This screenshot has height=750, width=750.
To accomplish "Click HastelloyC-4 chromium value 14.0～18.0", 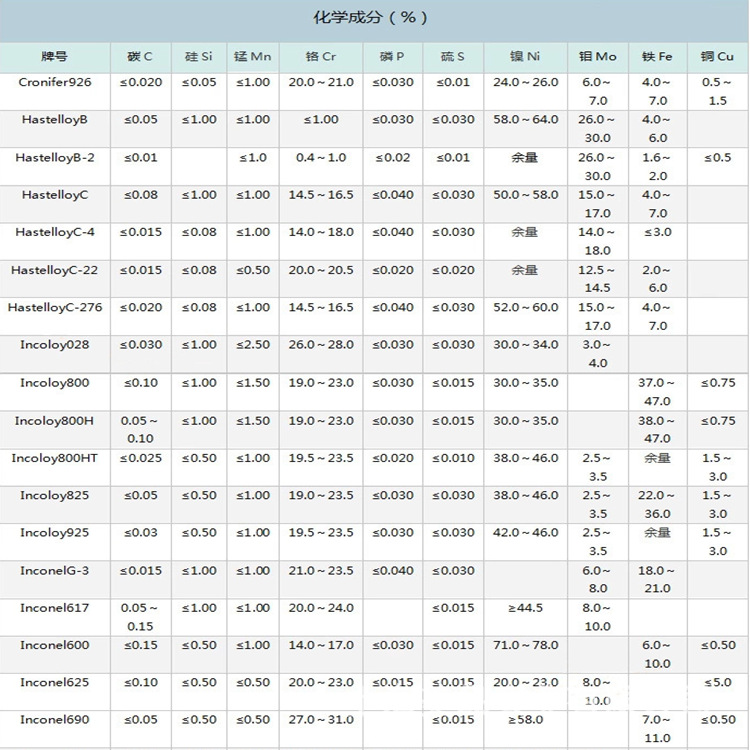I will [x=321, y=232].
